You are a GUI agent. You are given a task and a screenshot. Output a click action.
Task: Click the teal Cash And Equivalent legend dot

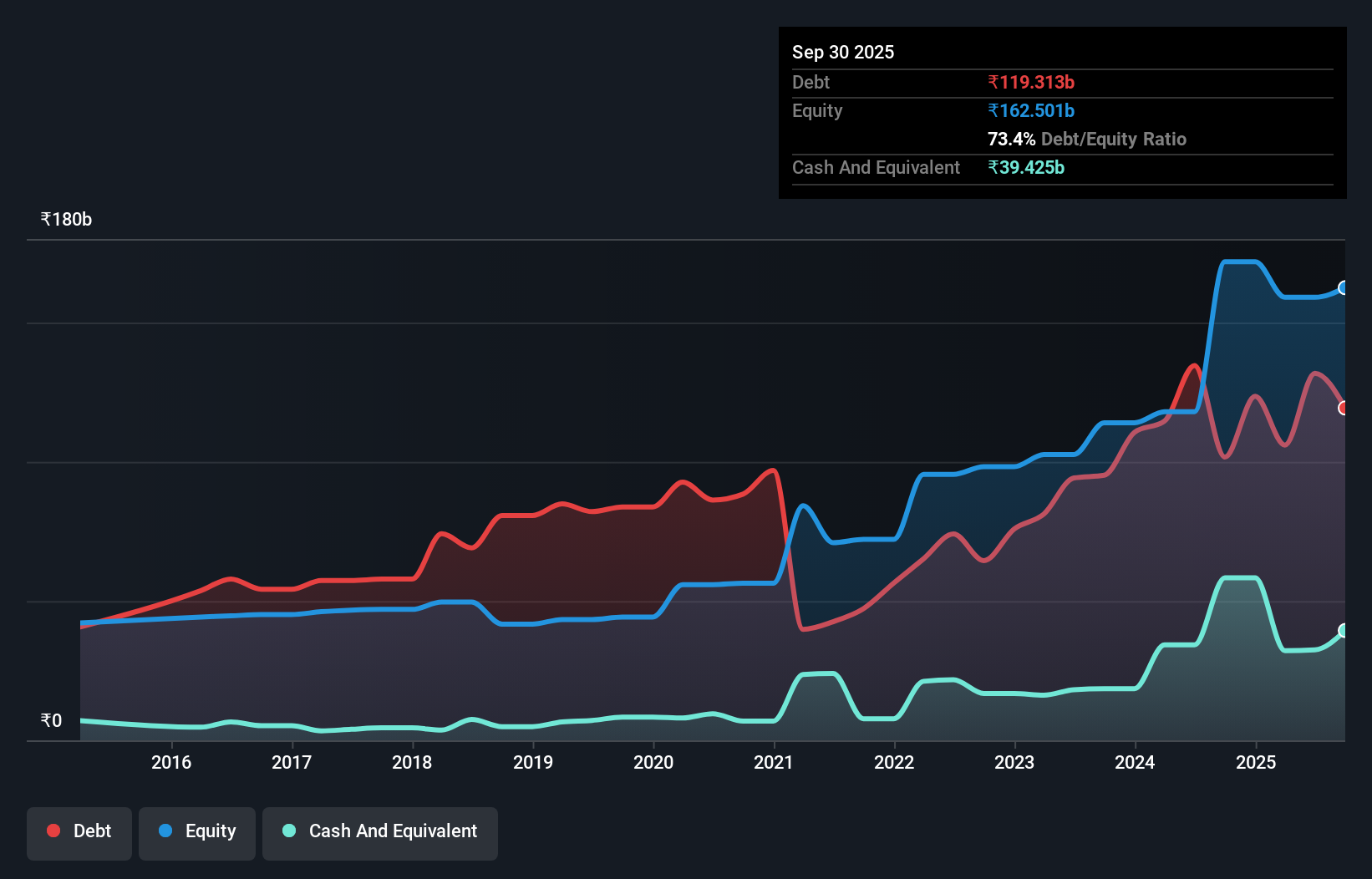(x=288, y=831)
